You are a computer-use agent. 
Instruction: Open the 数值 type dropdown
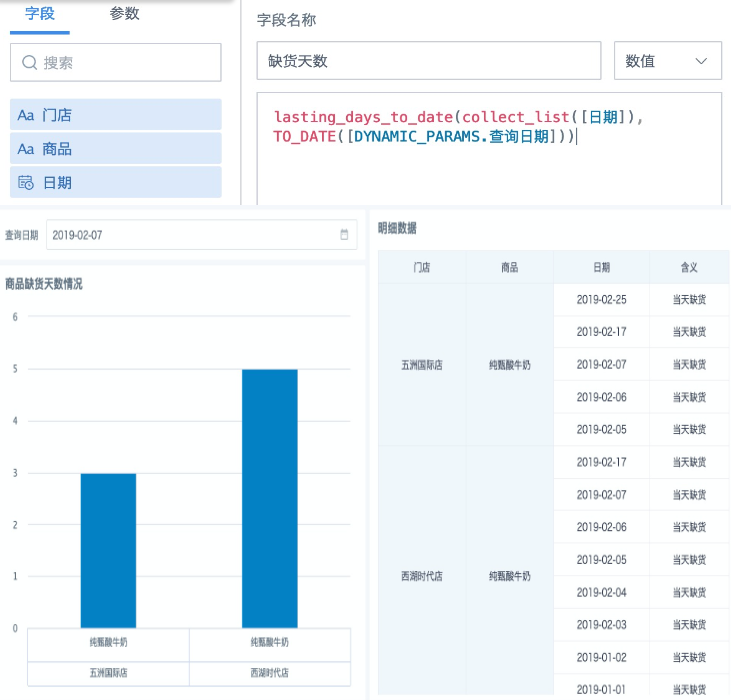[668, 61]
